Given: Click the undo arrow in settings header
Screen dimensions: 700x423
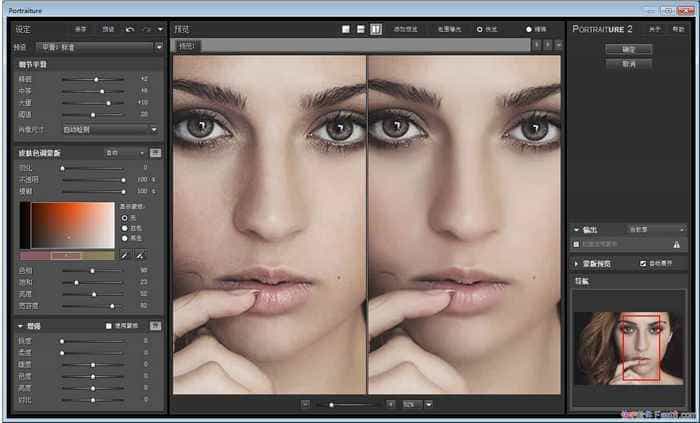Looking at the screenshot, I should click(x=130, y=30).
